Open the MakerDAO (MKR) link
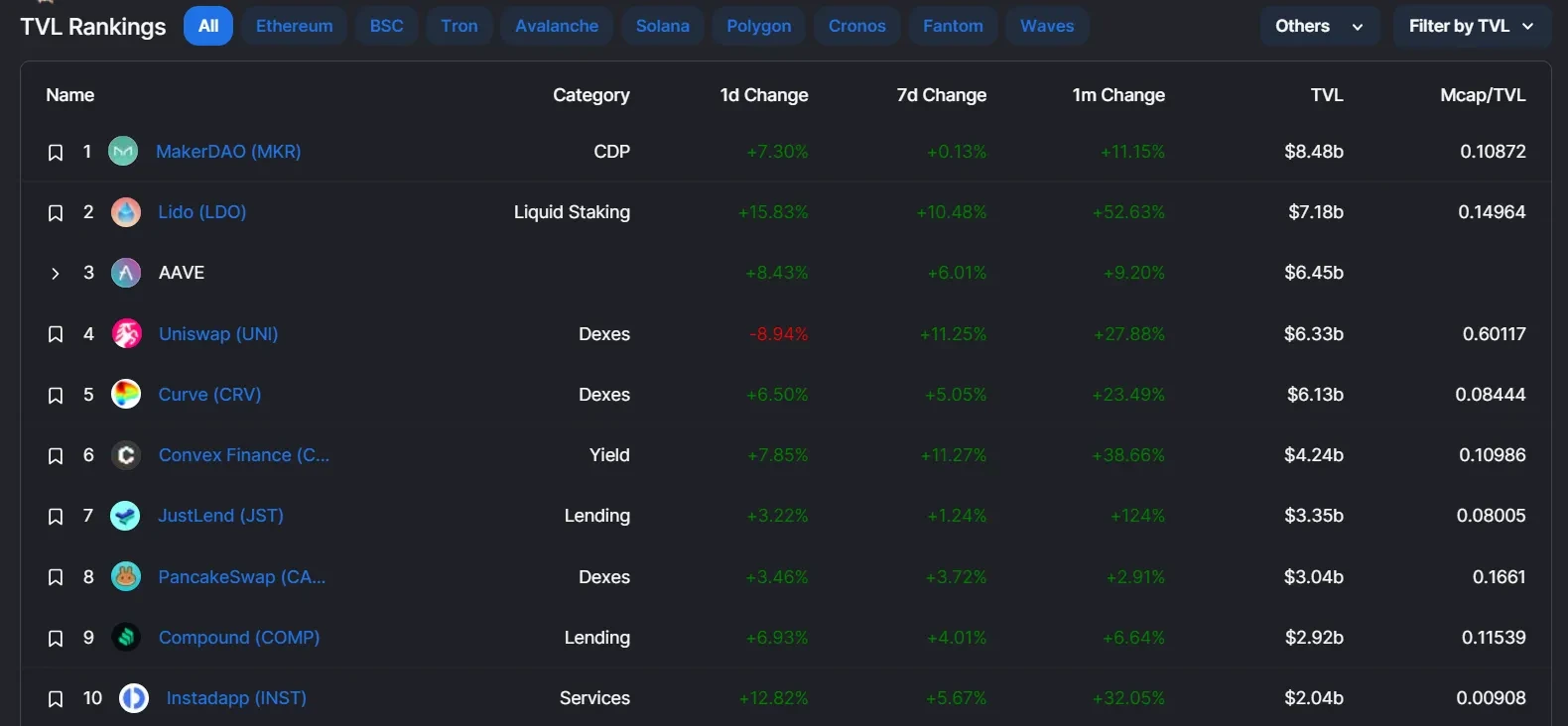The height and width of the screenshot is (726, 1568). 228,152
